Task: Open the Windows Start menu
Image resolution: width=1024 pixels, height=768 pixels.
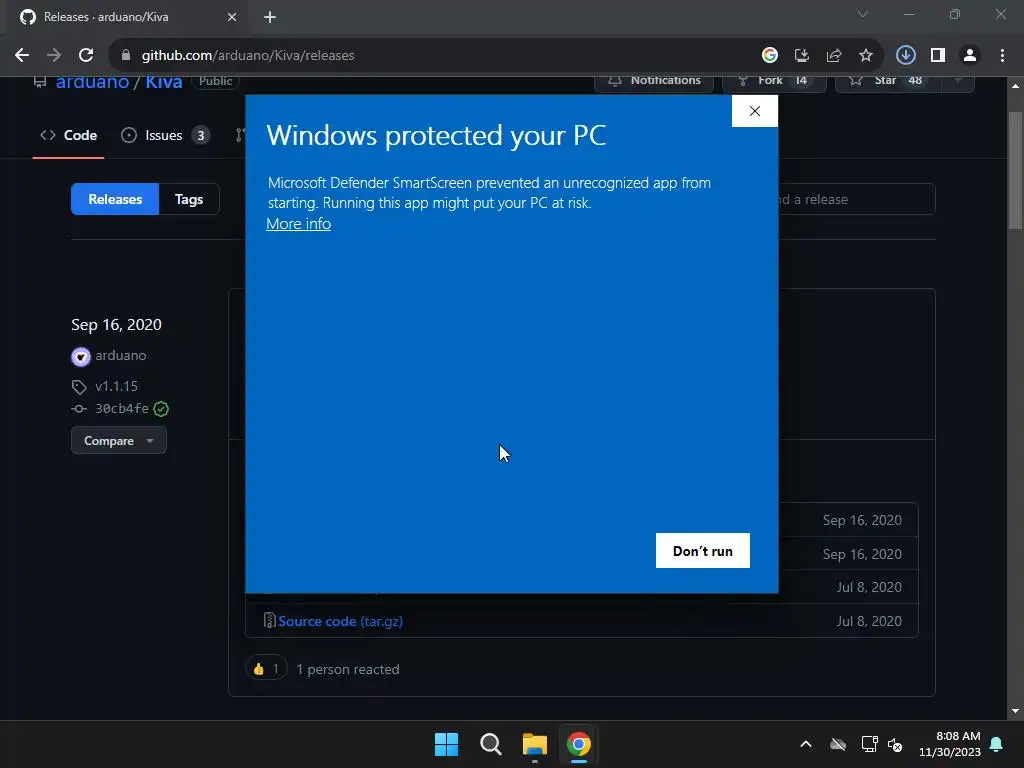Action: (x=447, y=744)
